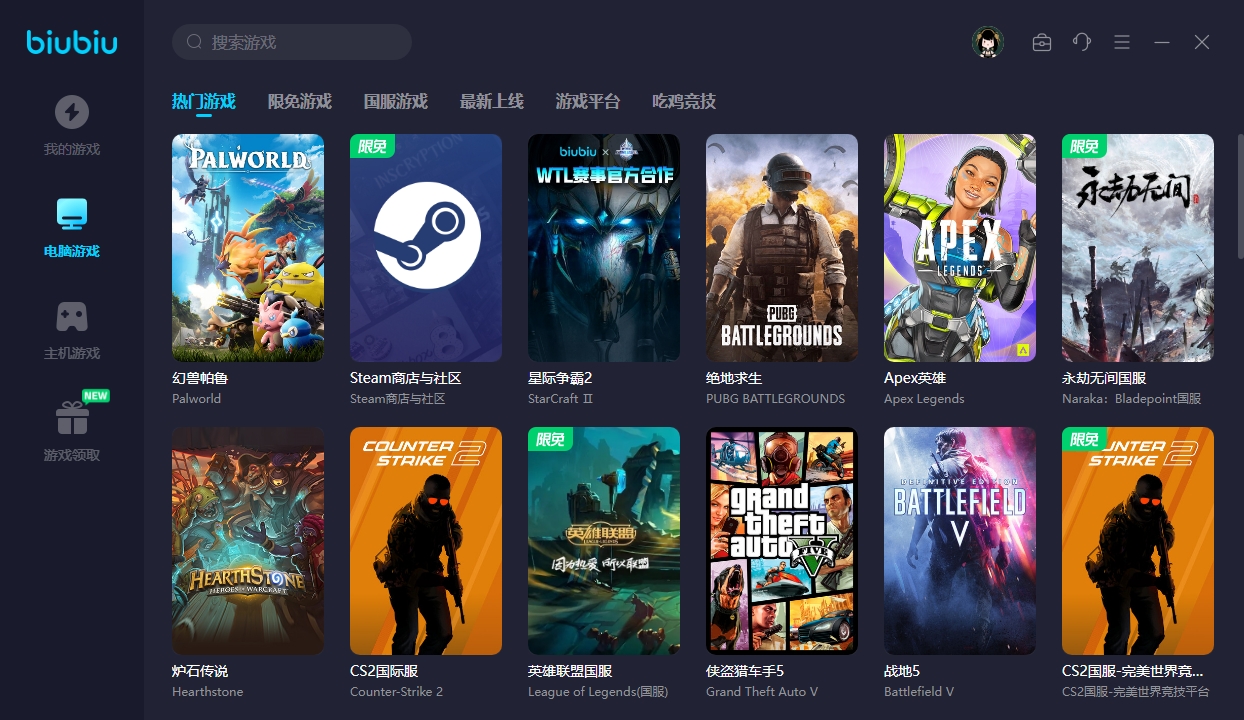
Task: Switch to the 国服游戏 tab
Action: click(x=395, y=101)
